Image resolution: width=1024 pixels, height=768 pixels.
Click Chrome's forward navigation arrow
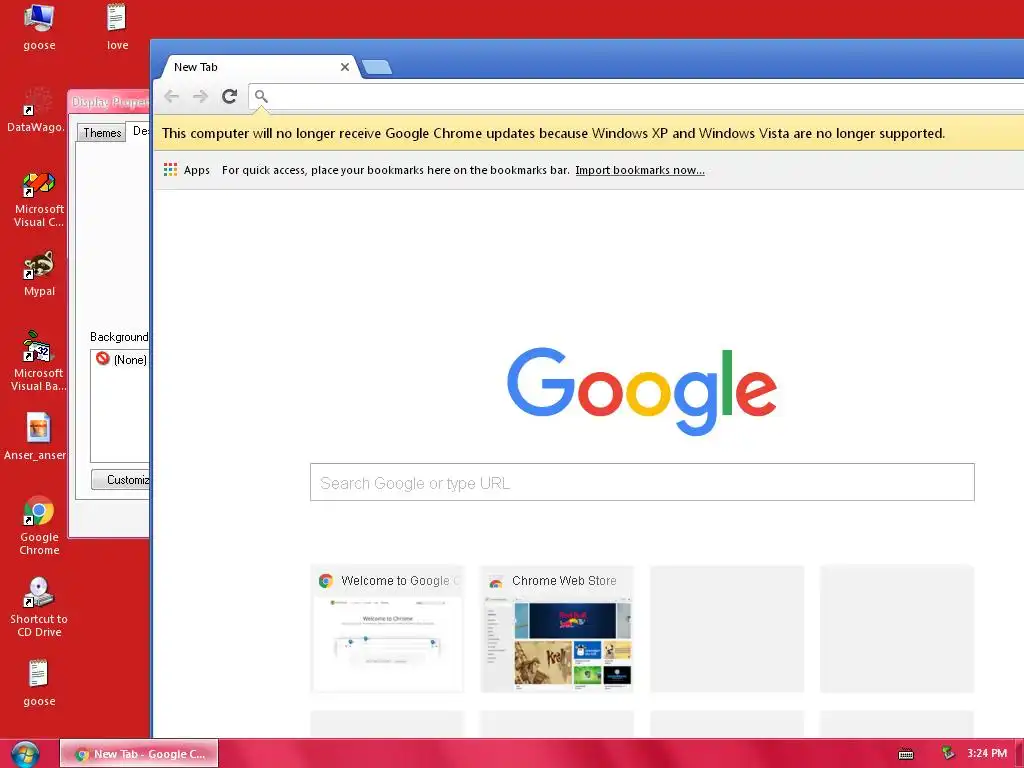[200, 97]
